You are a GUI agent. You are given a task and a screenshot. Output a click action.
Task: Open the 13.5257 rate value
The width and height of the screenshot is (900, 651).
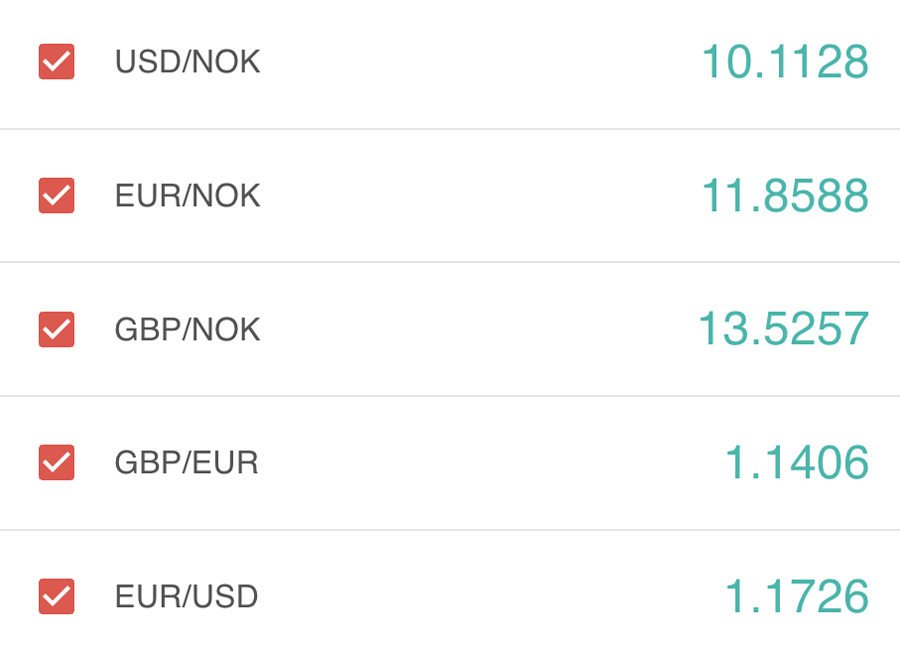[783, 329]
